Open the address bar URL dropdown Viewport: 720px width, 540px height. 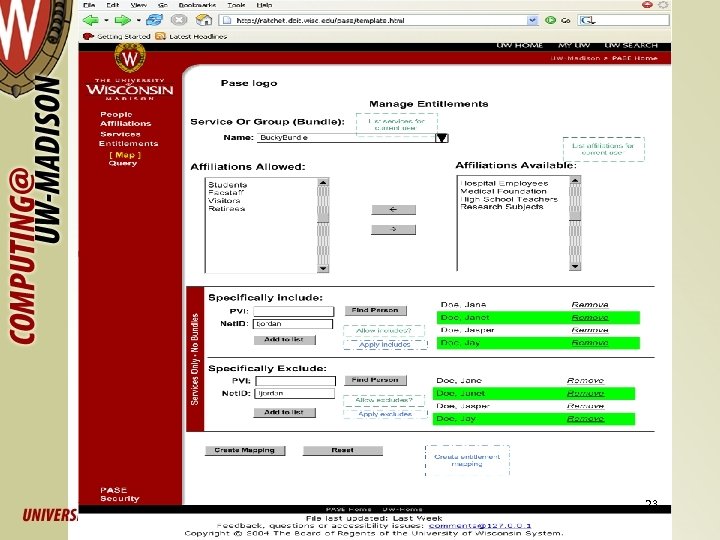532,20
